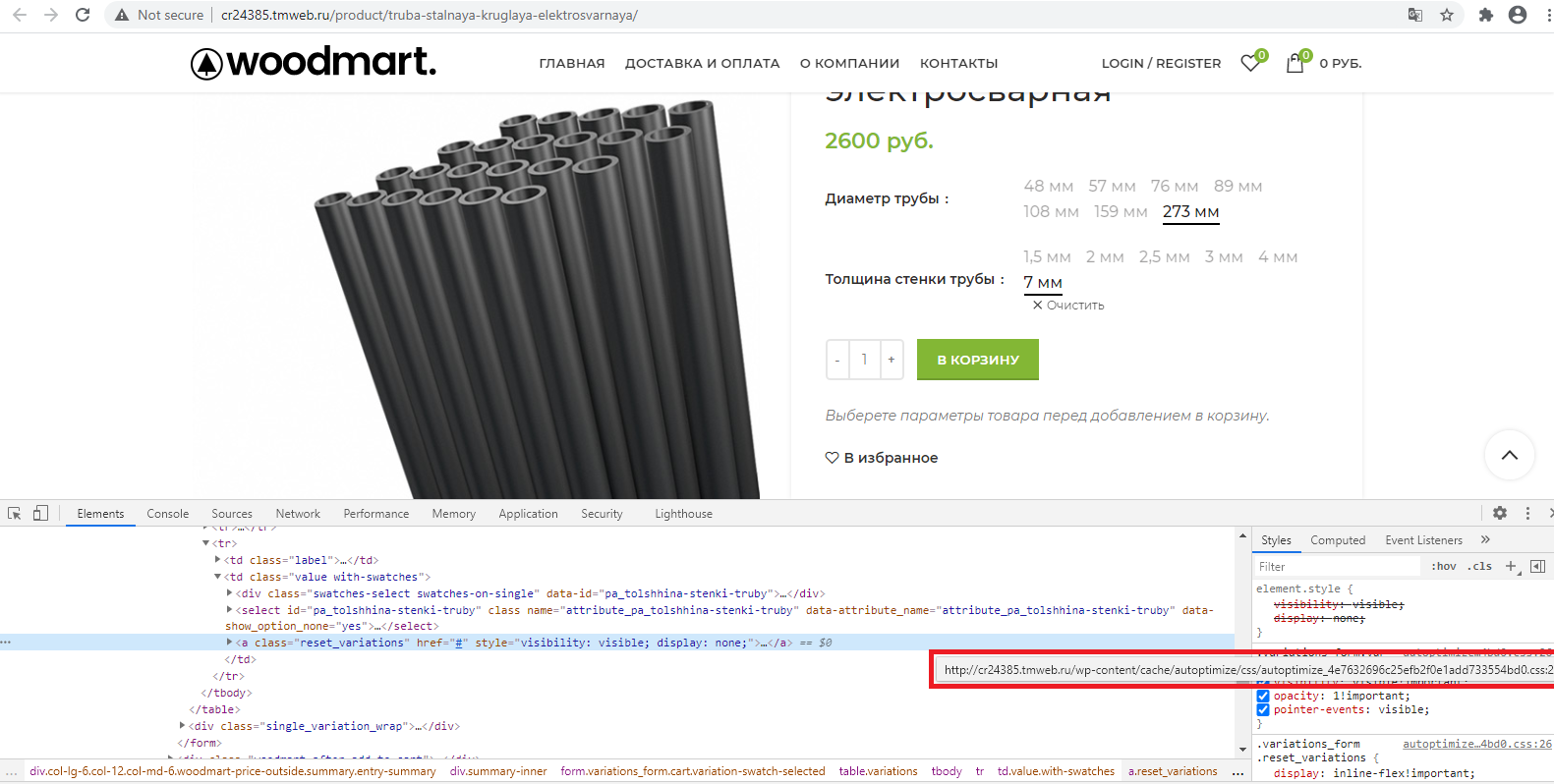Increase quantity with the plus button

coord(892,360)
